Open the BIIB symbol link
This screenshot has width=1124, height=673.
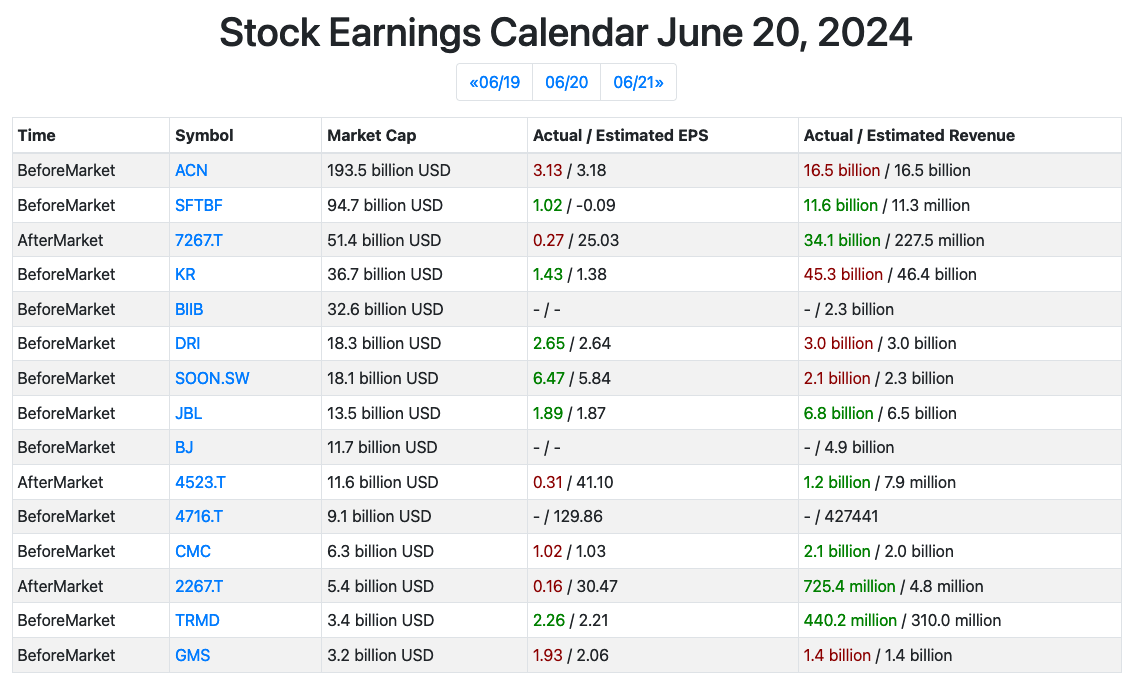[x=189, y=310]
